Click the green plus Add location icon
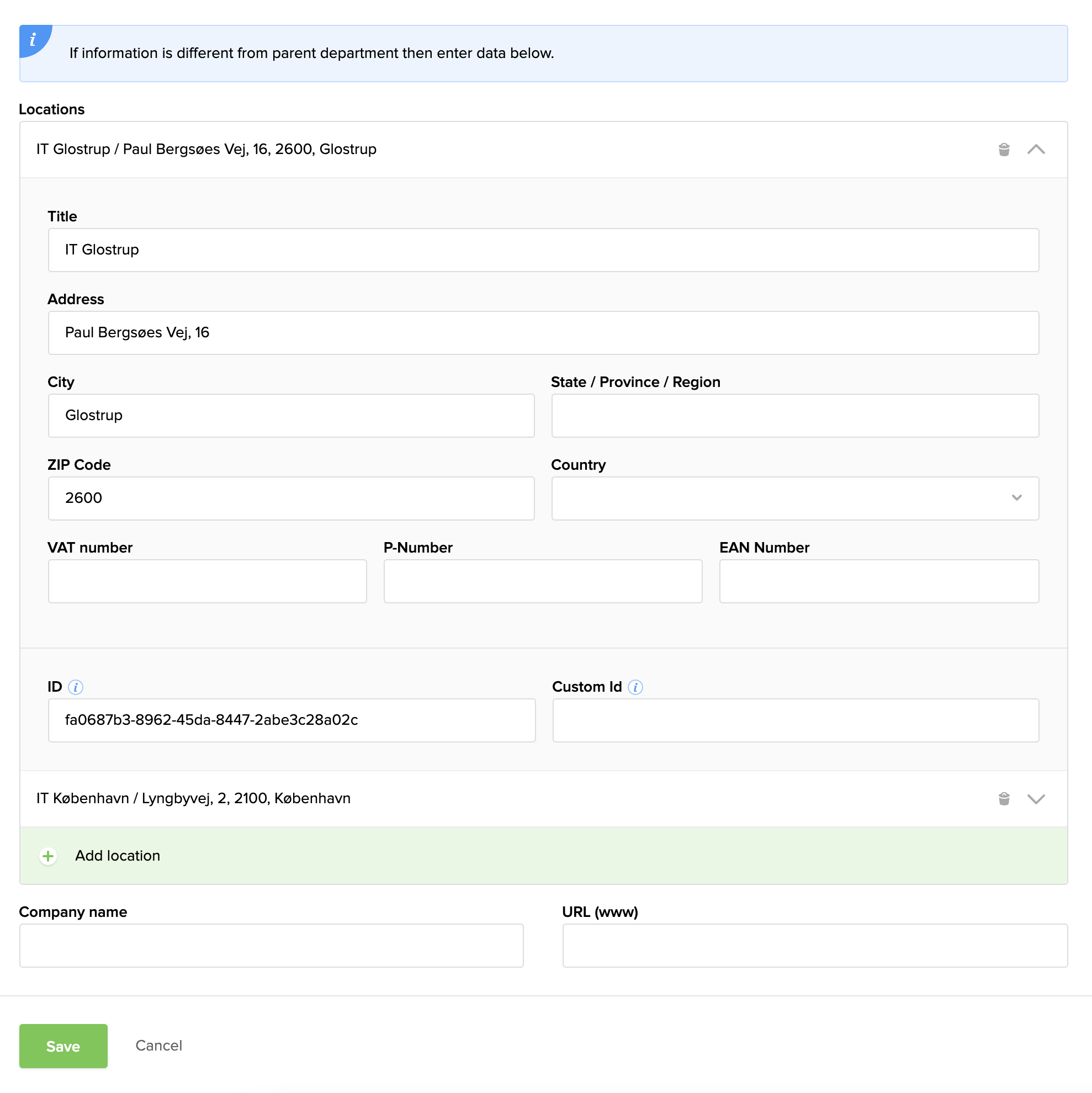The image size is (1092, 1093). [48, 856]
